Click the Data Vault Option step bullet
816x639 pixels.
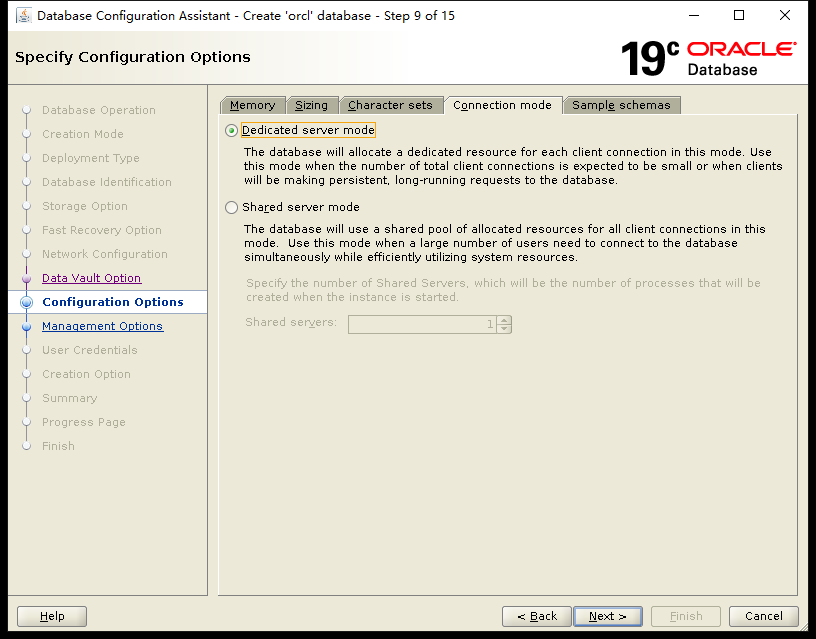[x=27, y=278]
